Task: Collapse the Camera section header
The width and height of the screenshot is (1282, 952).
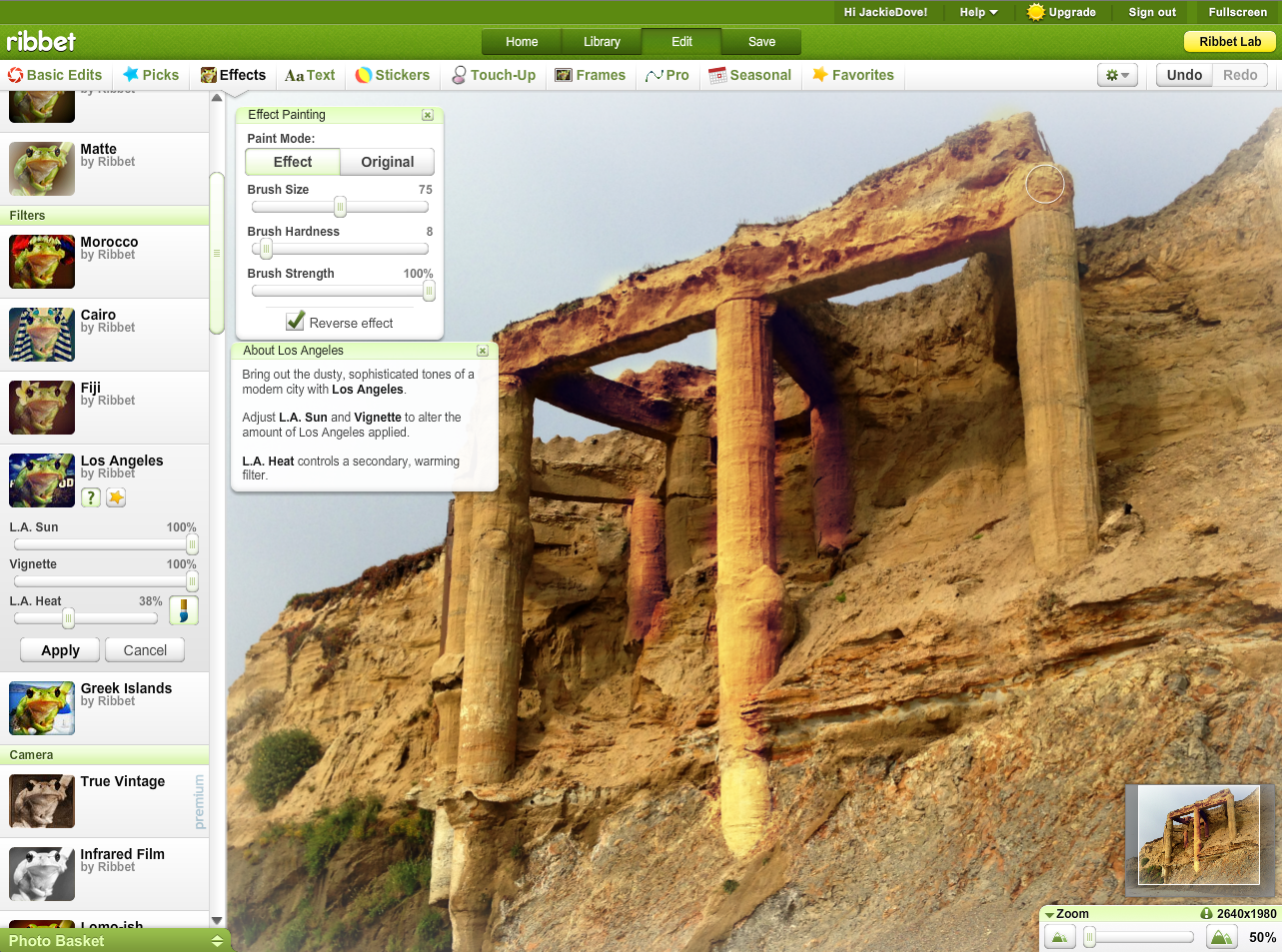Action: click(104, 755)
